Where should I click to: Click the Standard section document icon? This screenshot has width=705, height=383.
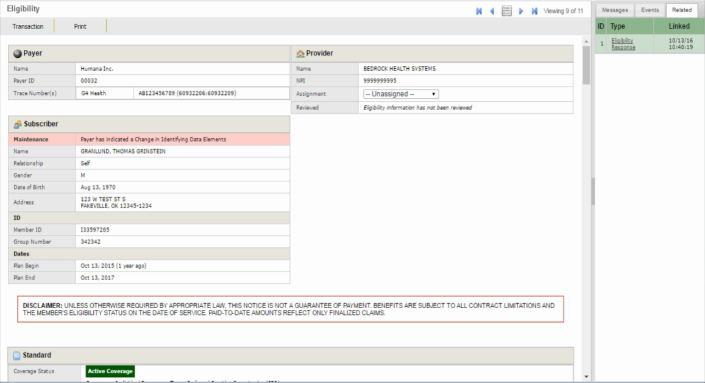click(17, 356)
